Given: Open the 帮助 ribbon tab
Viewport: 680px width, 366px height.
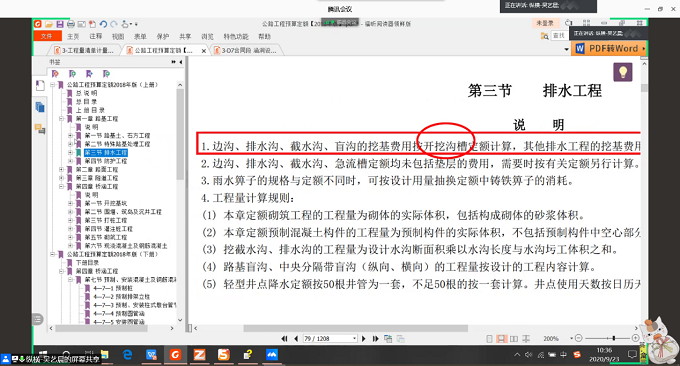Looking at the screenshot, I should pyautogui.click(x=264, y=36).
